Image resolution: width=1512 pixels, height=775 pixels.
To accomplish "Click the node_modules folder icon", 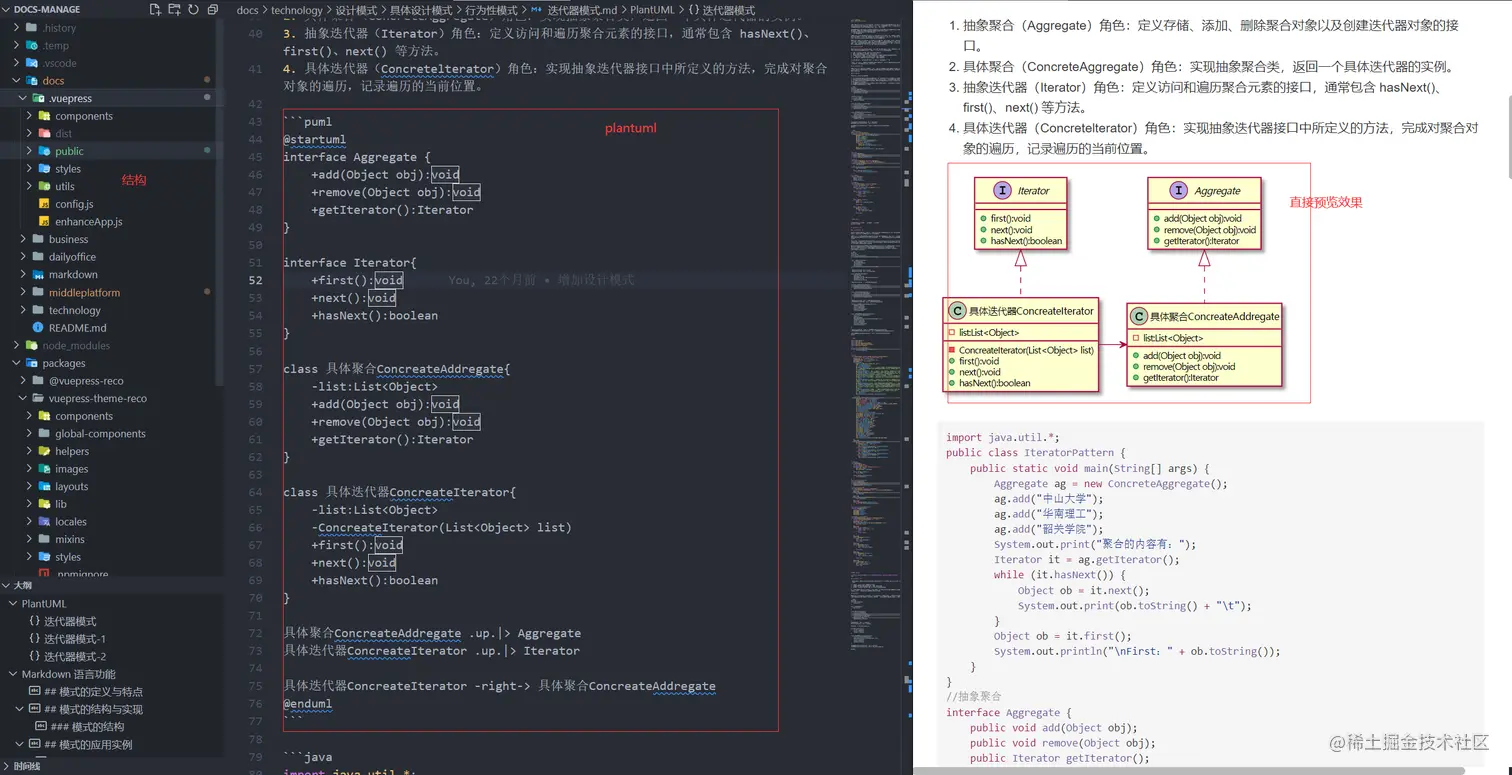I will coord(31,345).
